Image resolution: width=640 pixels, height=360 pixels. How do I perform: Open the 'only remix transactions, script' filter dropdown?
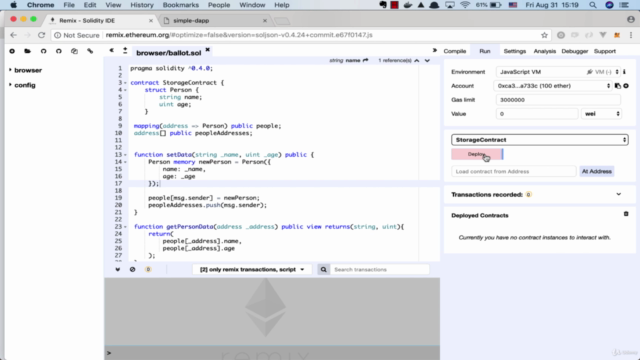[x=252, y=269]
